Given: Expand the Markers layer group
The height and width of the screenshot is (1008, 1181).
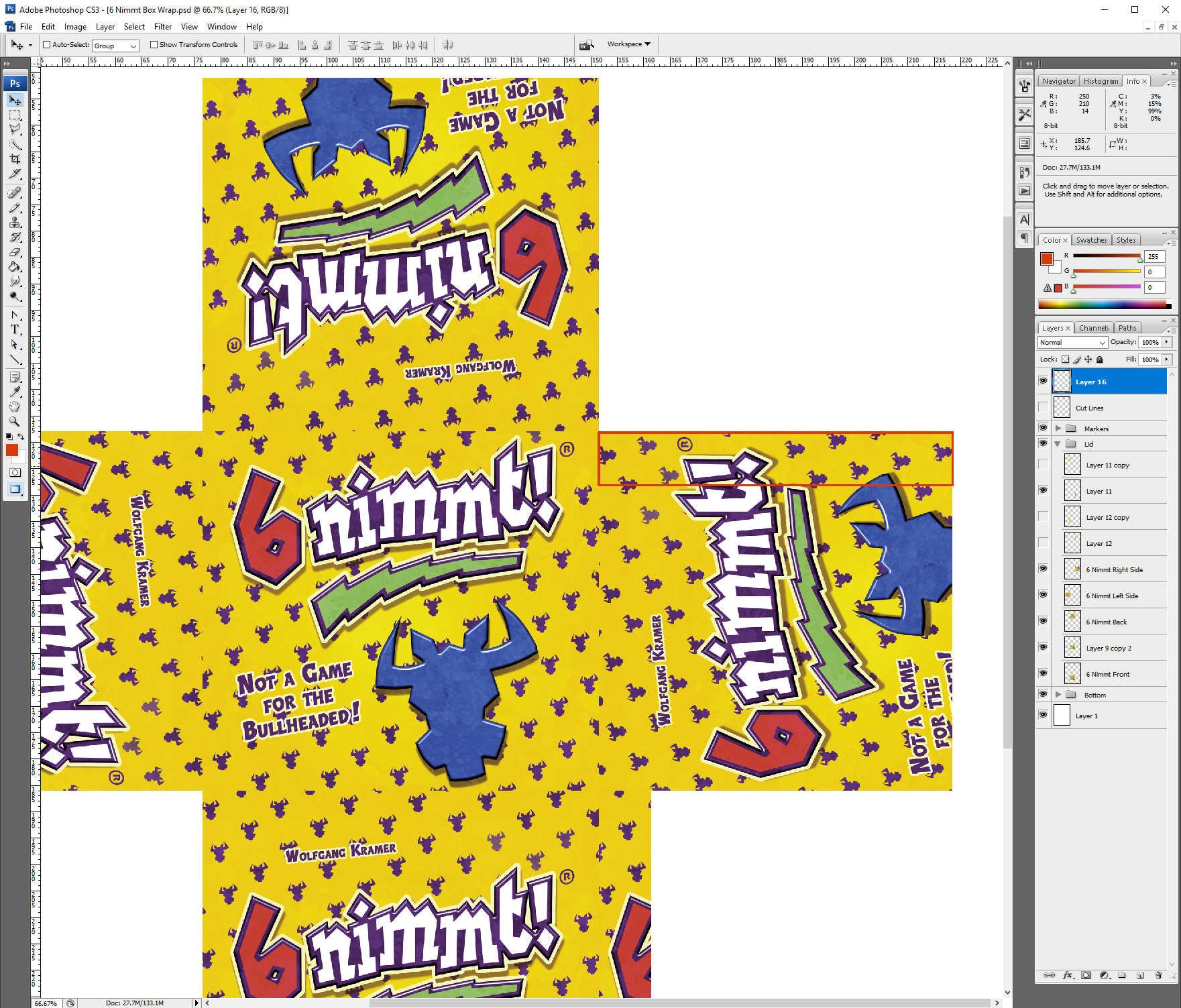Looking at the screenshot, I should tap(1058, 428).
